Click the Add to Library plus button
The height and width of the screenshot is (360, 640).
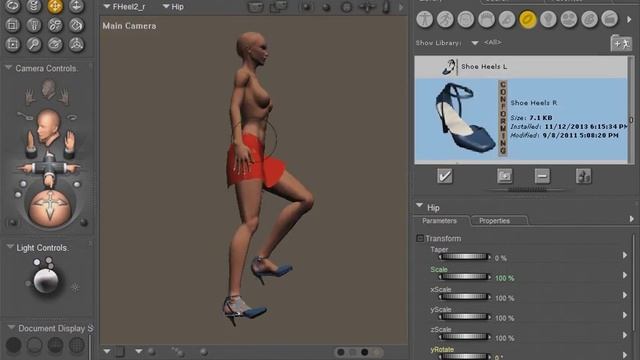tap(504, 176)
